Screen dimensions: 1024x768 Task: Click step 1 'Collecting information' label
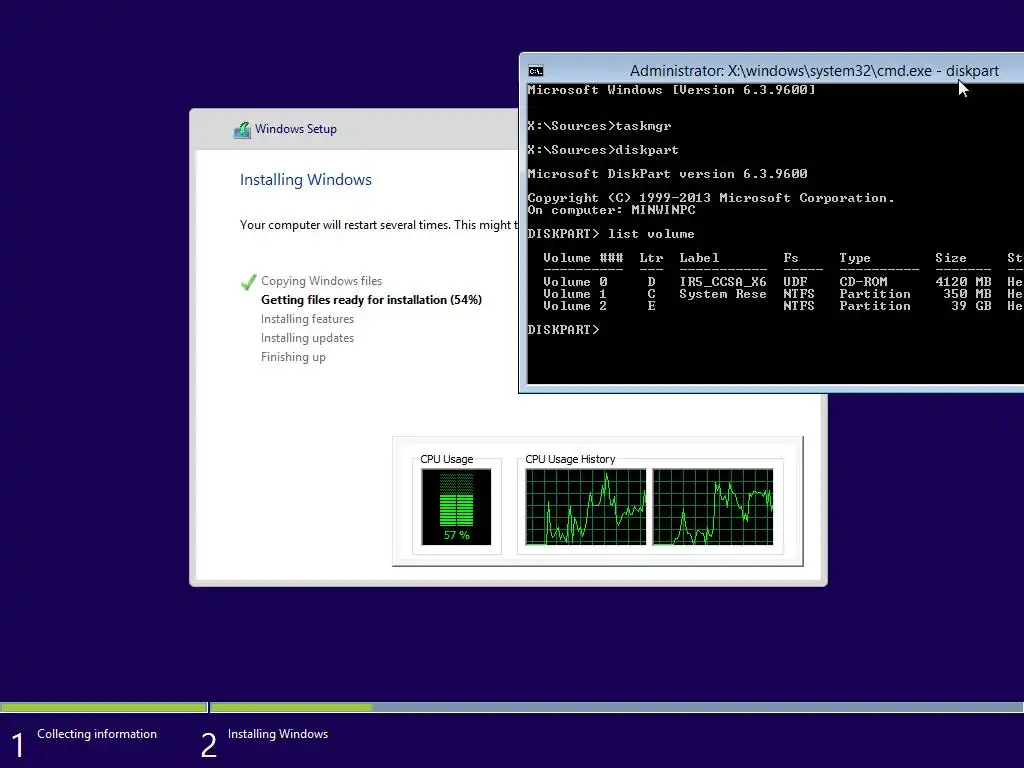point(97,734)
